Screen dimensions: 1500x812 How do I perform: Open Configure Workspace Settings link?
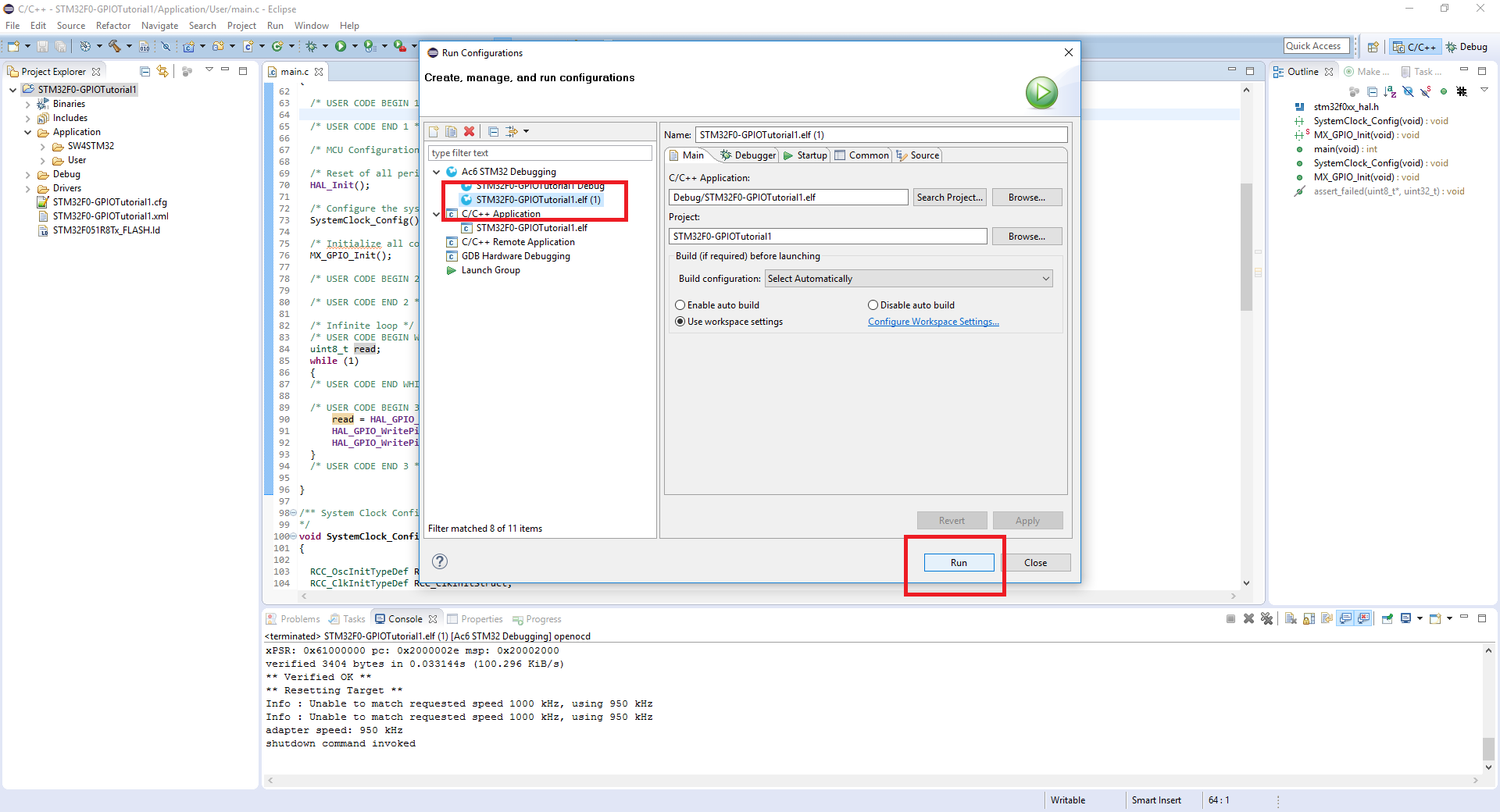(x=933, y=322)
